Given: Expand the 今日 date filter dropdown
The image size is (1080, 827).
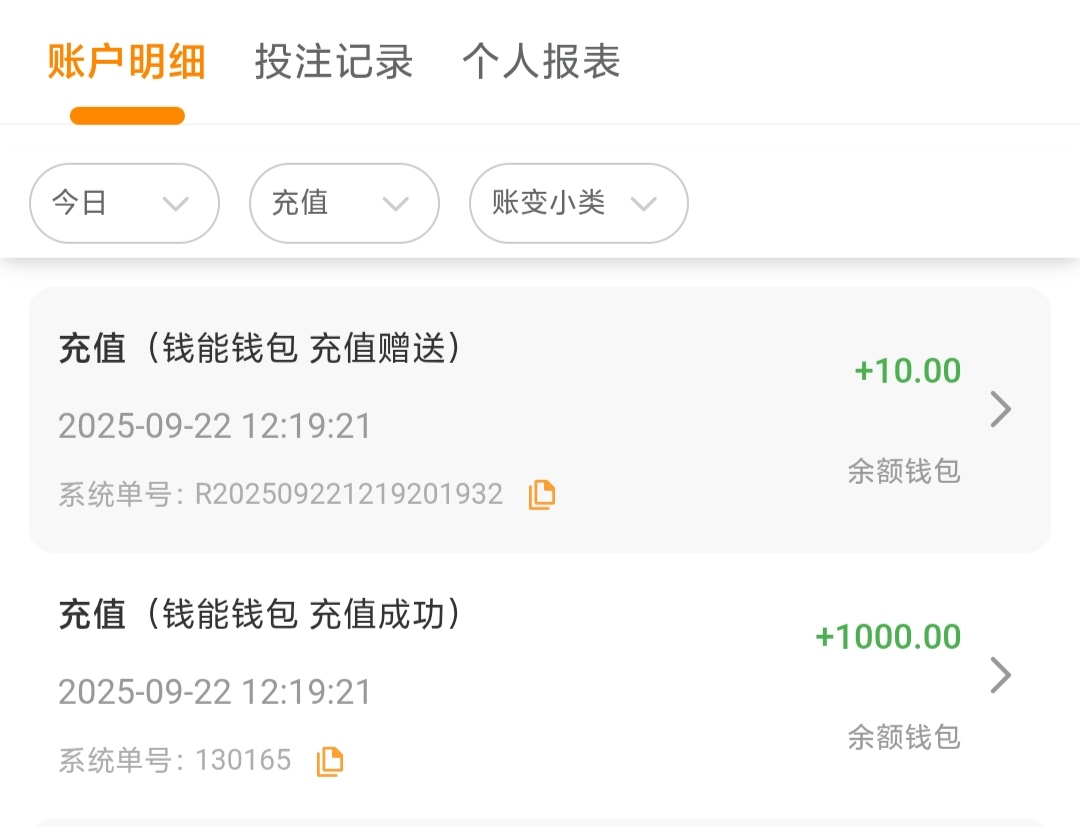Looking at the screenshot, I should (x=124, y=203).
